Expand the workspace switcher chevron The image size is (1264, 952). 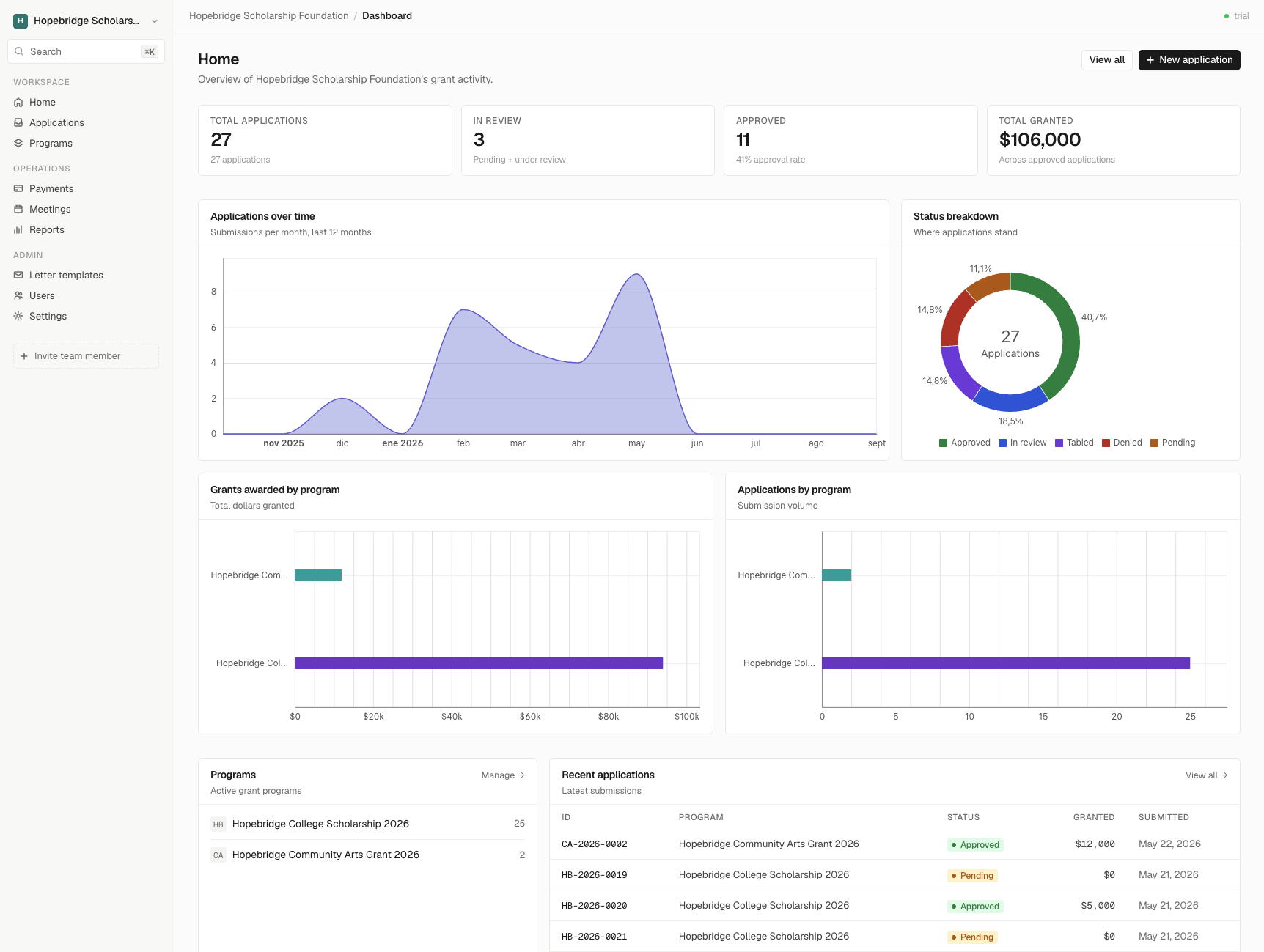point(155,21)
